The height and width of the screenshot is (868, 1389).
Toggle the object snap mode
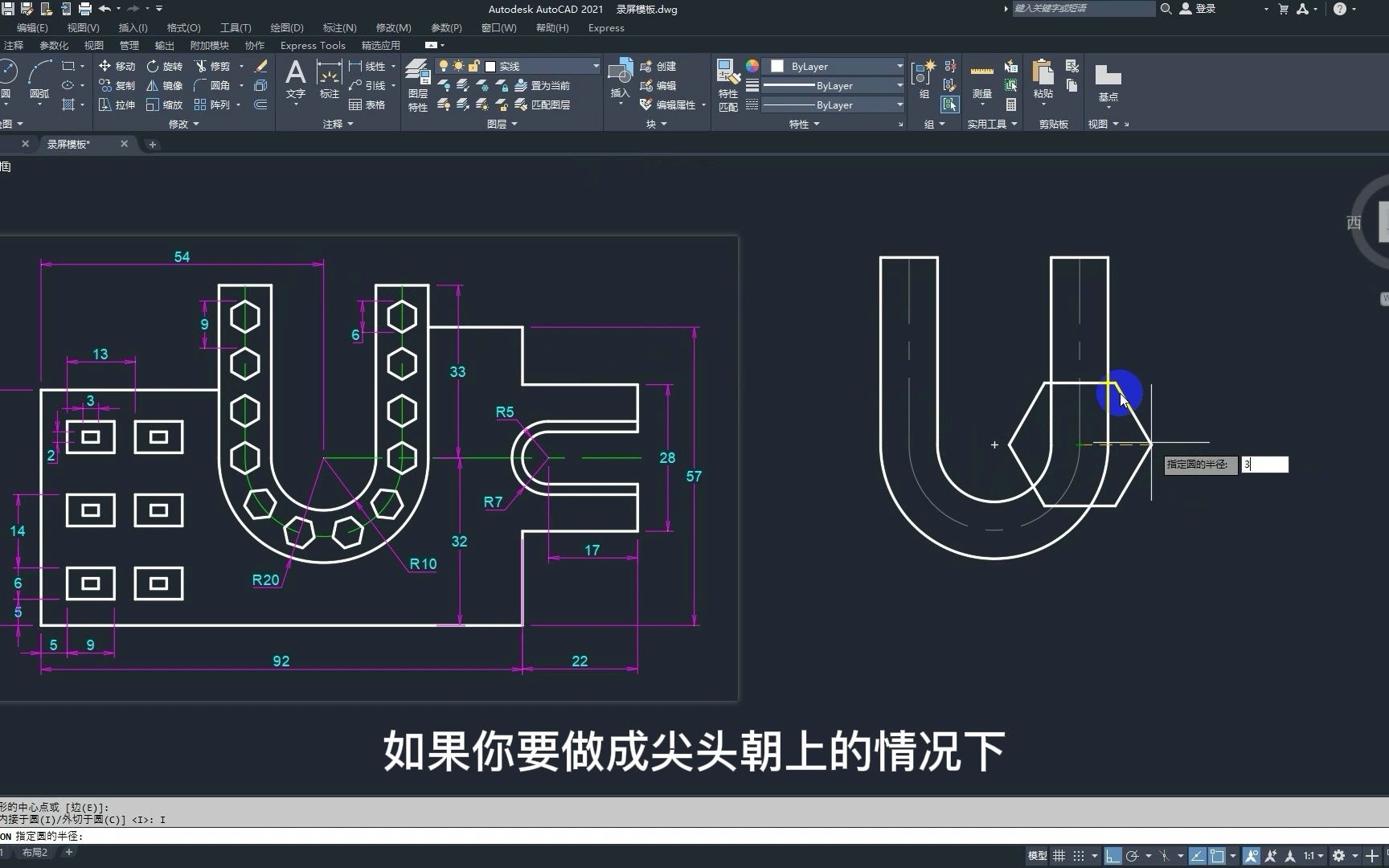(x=1216, y=856)
